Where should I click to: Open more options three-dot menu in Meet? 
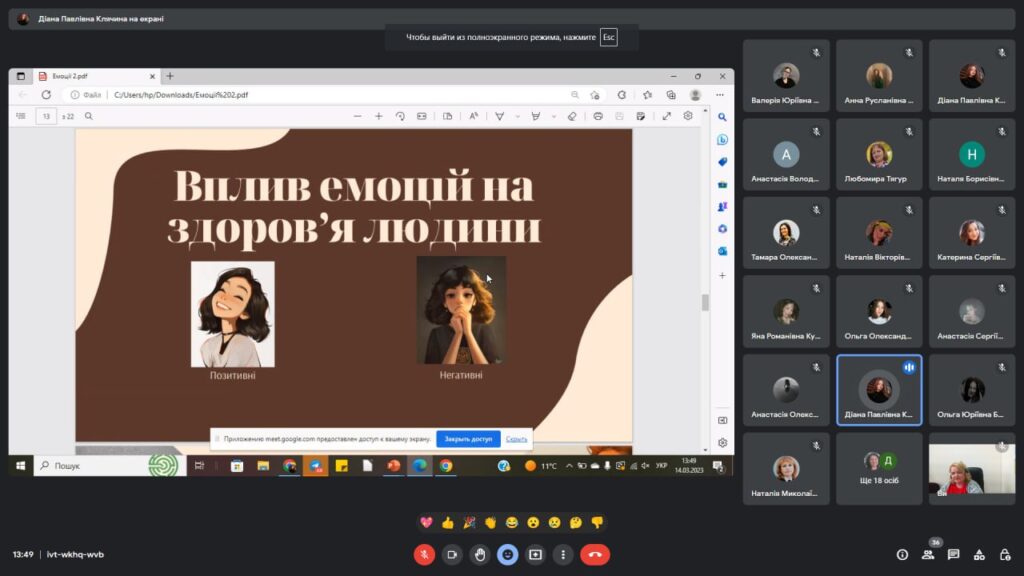(563, 554)
